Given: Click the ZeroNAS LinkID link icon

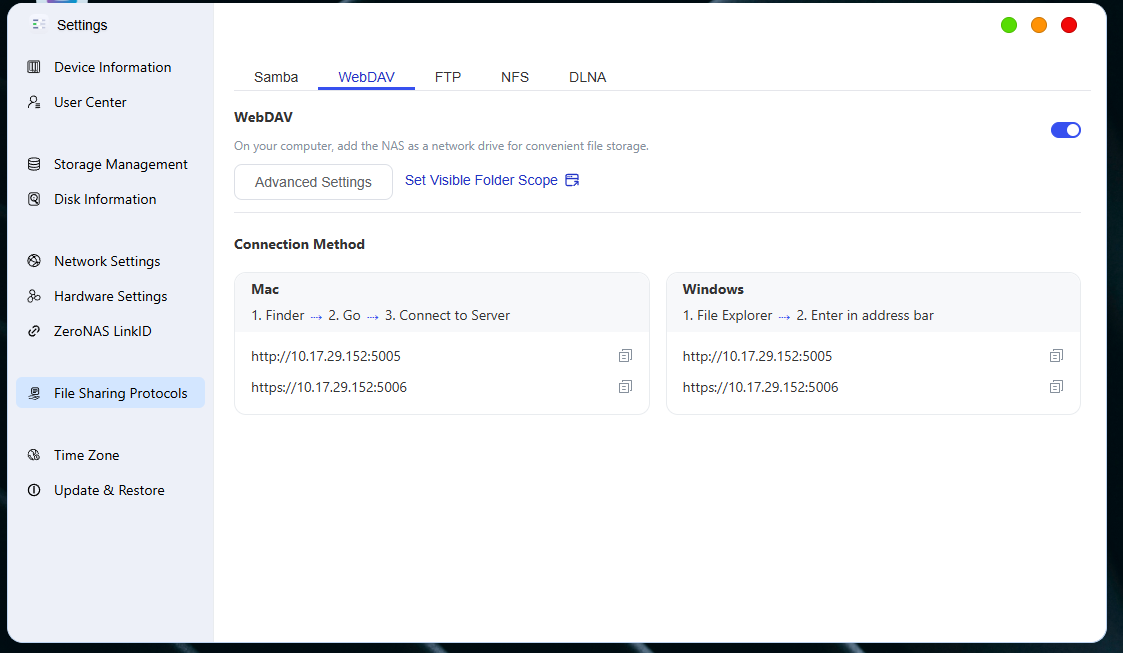Looking at the screenshot, I should click(34, 332).
